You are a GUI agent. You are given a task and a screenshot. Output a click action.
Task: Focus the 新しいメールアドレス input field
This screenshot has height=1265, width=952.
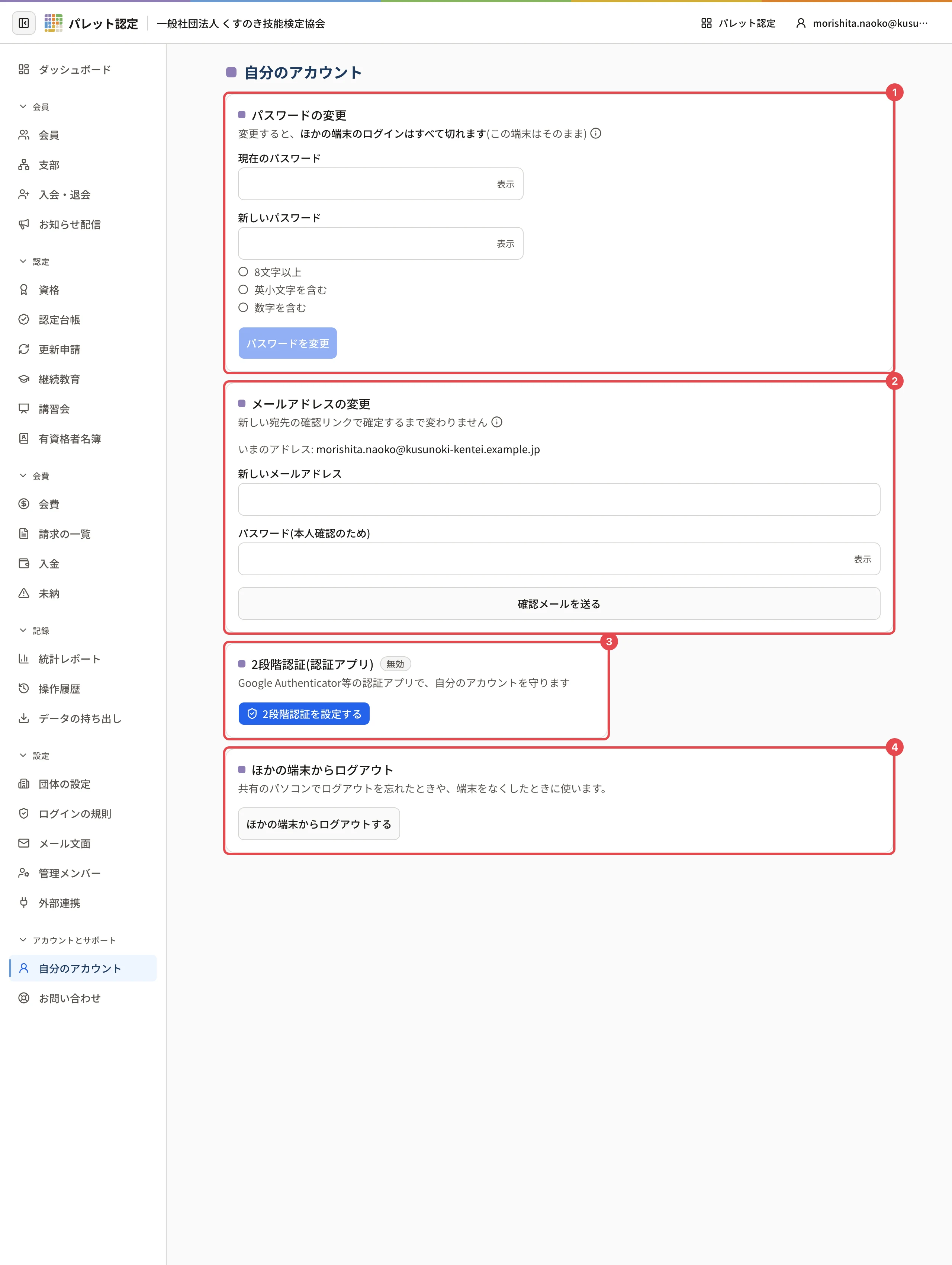click(x=559, y=499)
